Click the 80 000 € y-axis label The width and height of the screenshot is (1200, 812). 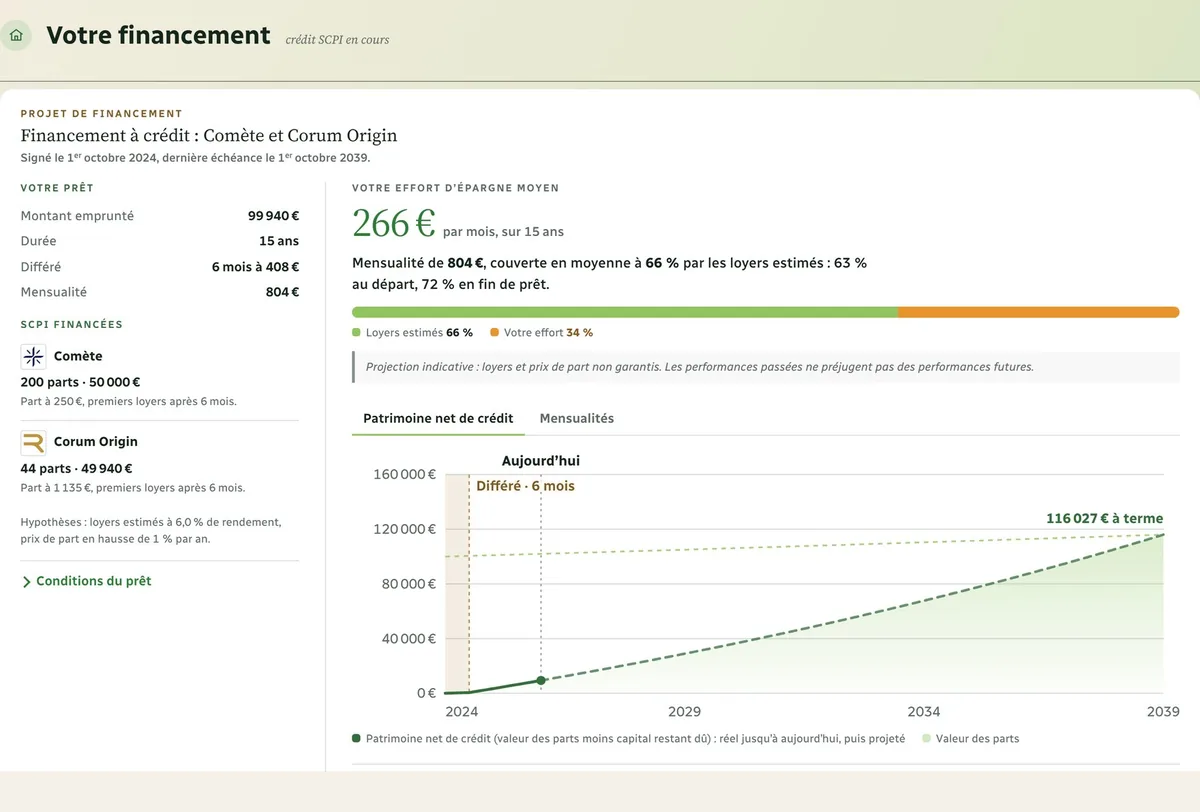[408, 584]
